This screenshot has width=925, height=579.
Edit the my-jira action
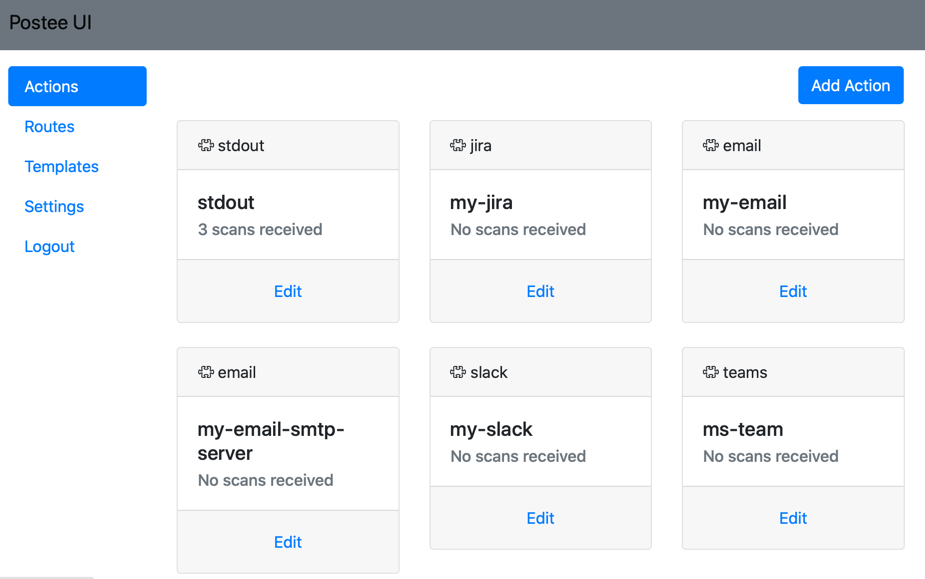[x=540, y=292]
